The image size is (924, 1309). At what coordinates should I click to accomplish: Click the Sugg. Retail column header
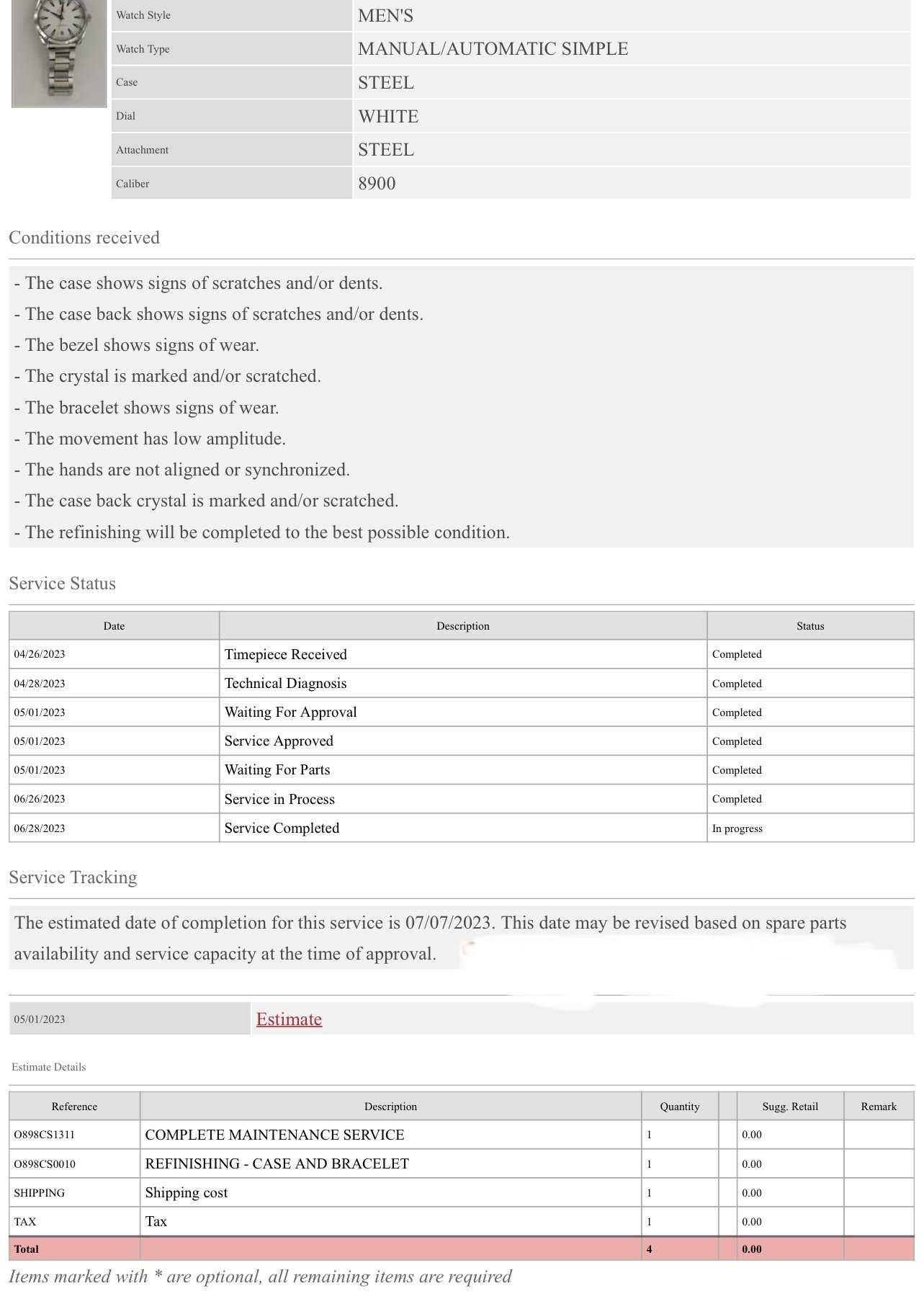click(x=790, y=1107)
